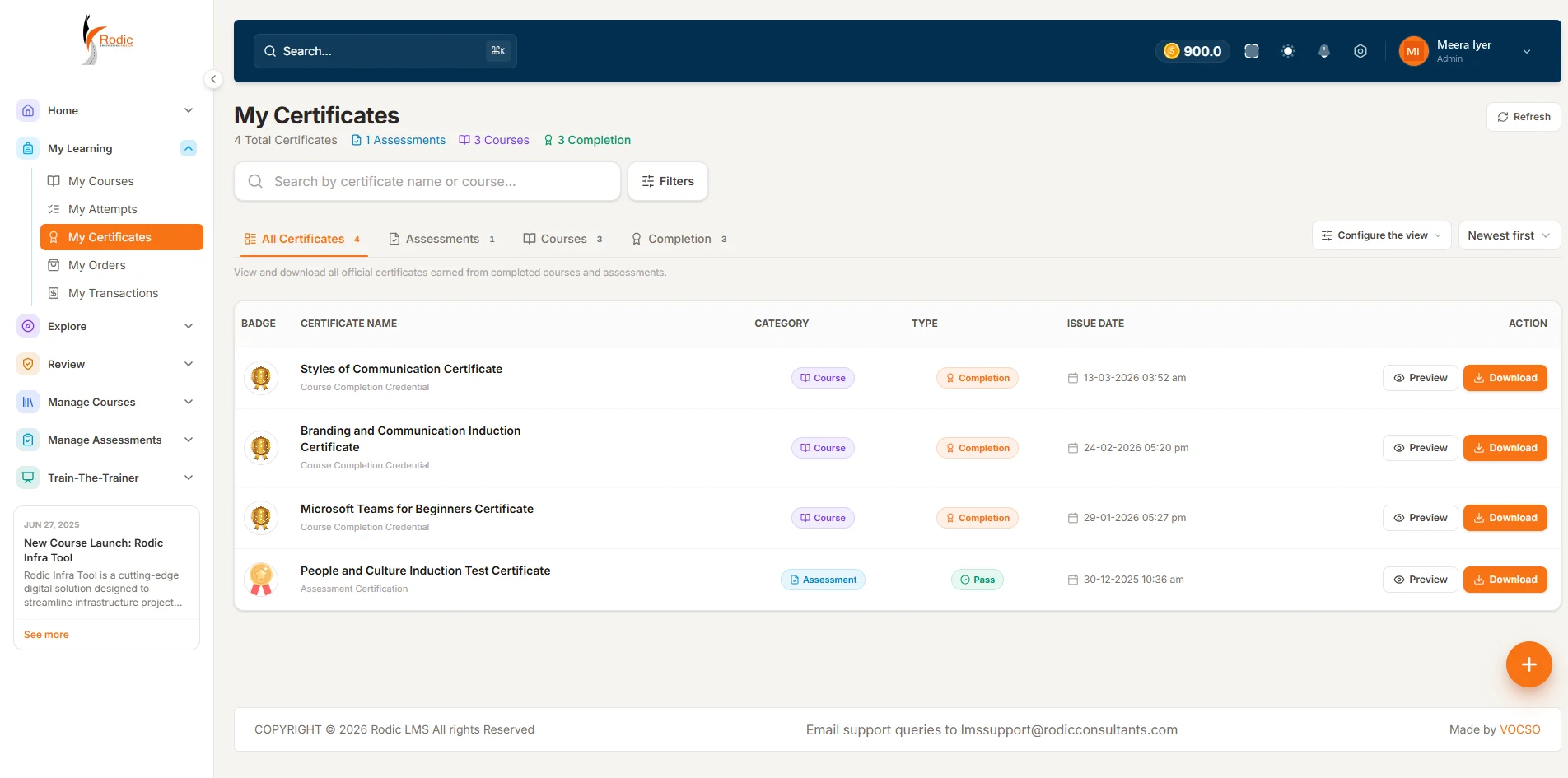The width and height of the screenshot is (1568, 778).
Task: Download the Styles of Communication Certificate
Action: click(1505, 378)
